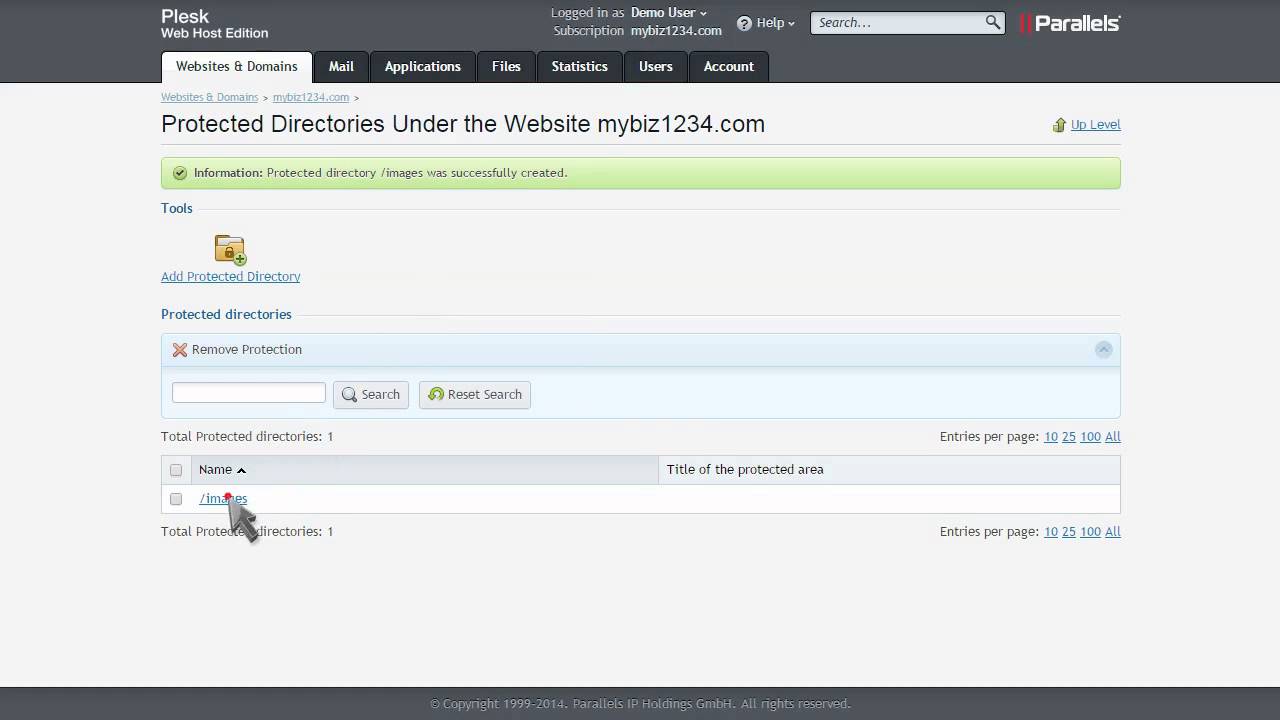Screen dimensions: 1280x720
Task: Sort by Name column header
Action: tap(215, 470)
